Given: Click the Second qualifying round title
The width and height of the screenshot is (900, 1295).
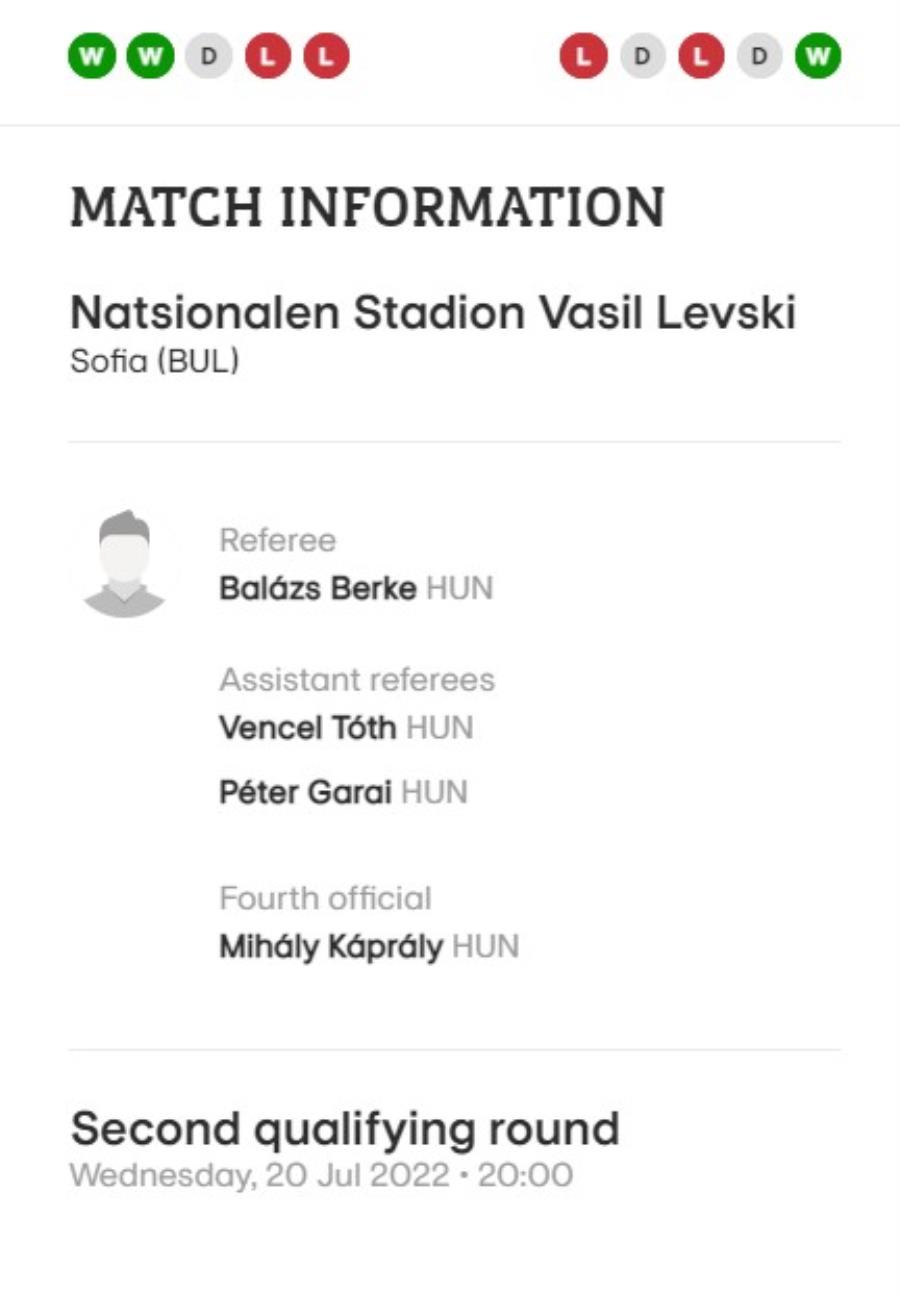Looking at the screenshot, I should tap(345, 1130).
